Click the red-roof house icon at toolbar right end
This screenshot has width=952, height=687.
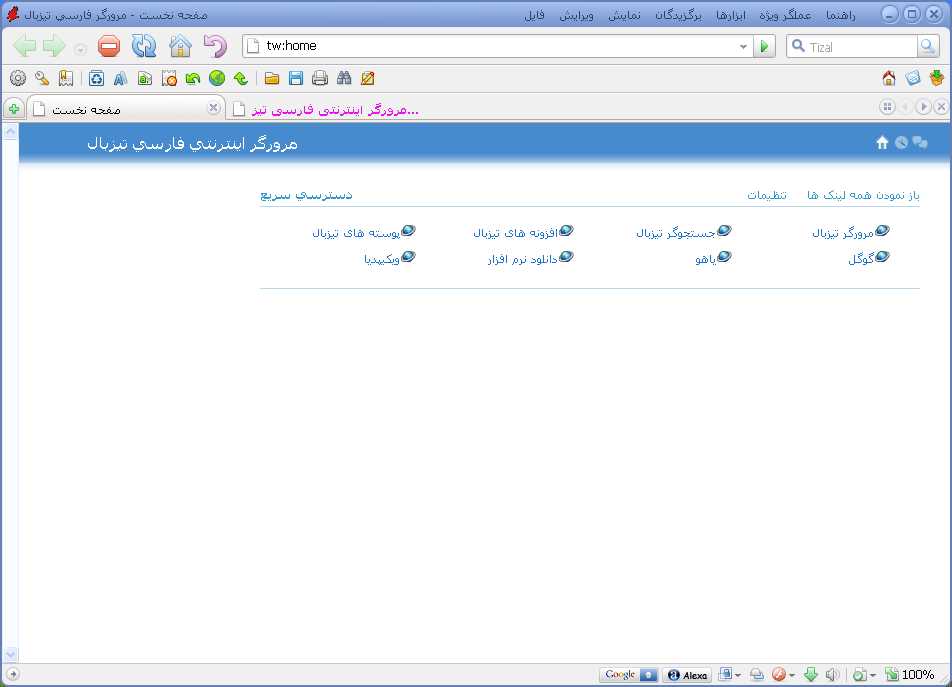(x=889, y=78)
